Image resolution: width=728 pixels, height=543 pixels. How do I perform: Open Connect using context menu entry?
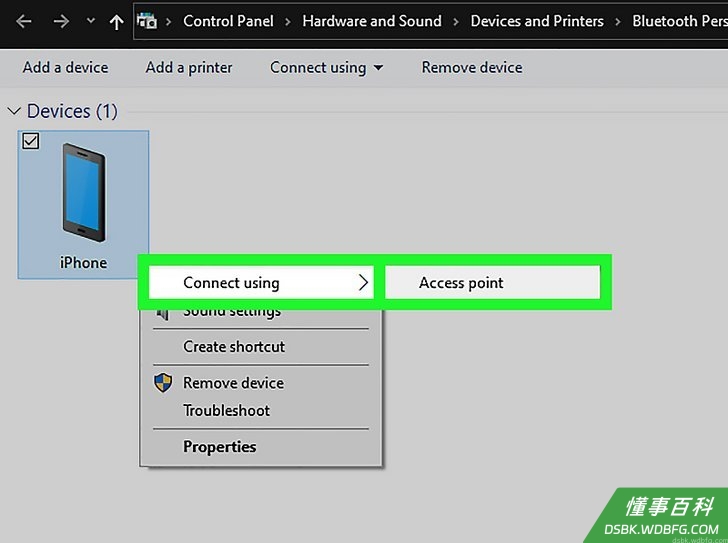click(261, 282)
